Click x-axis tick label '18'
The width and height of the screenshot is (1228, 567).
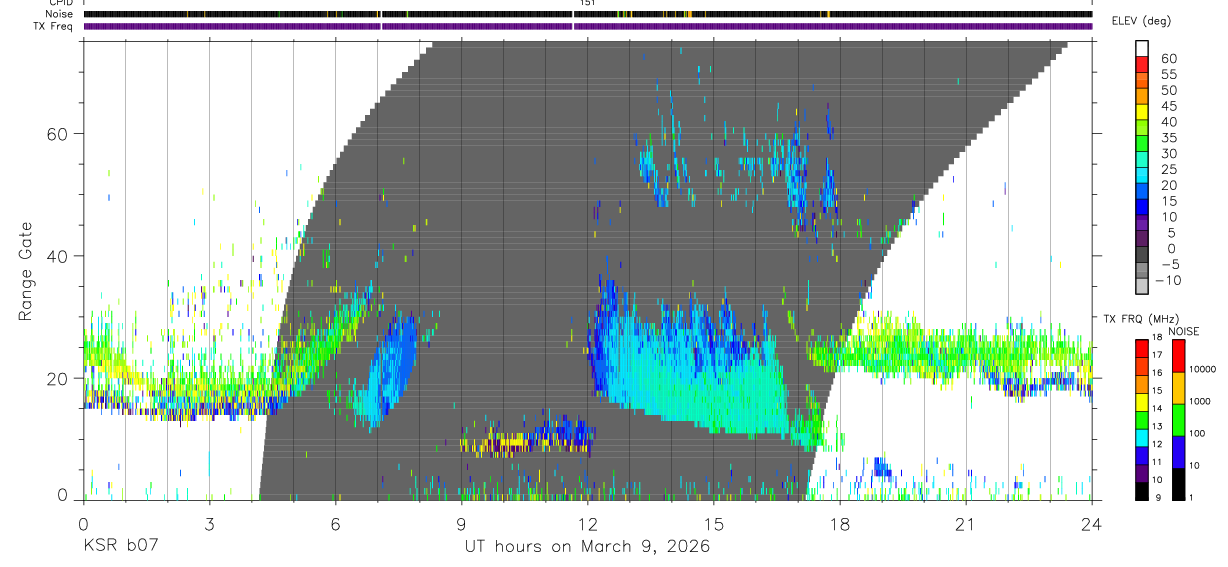tap(840, 523)
